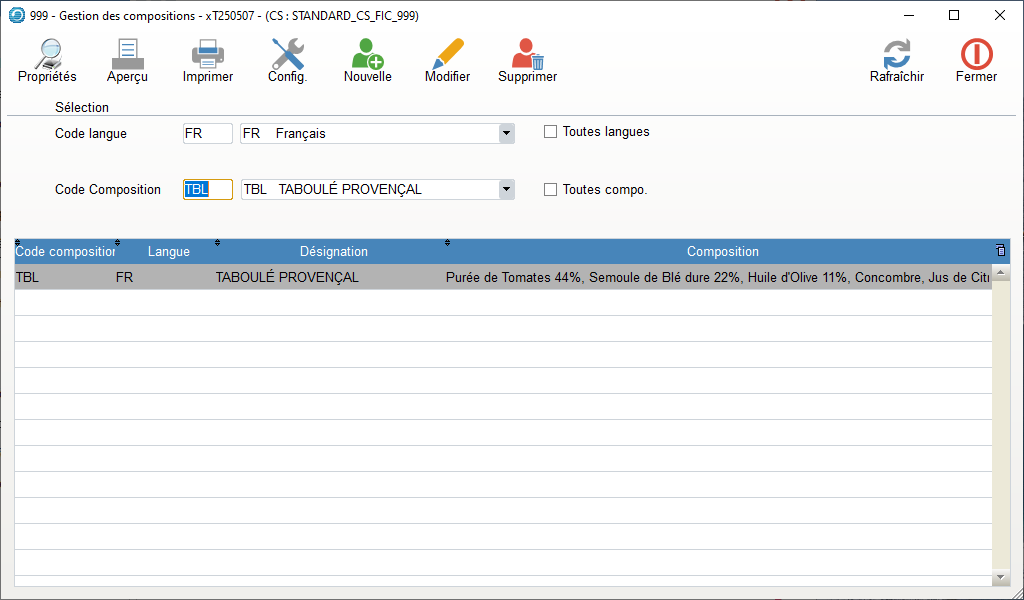
Task: Sort by the Langue column header
Action: coord(168,252)
